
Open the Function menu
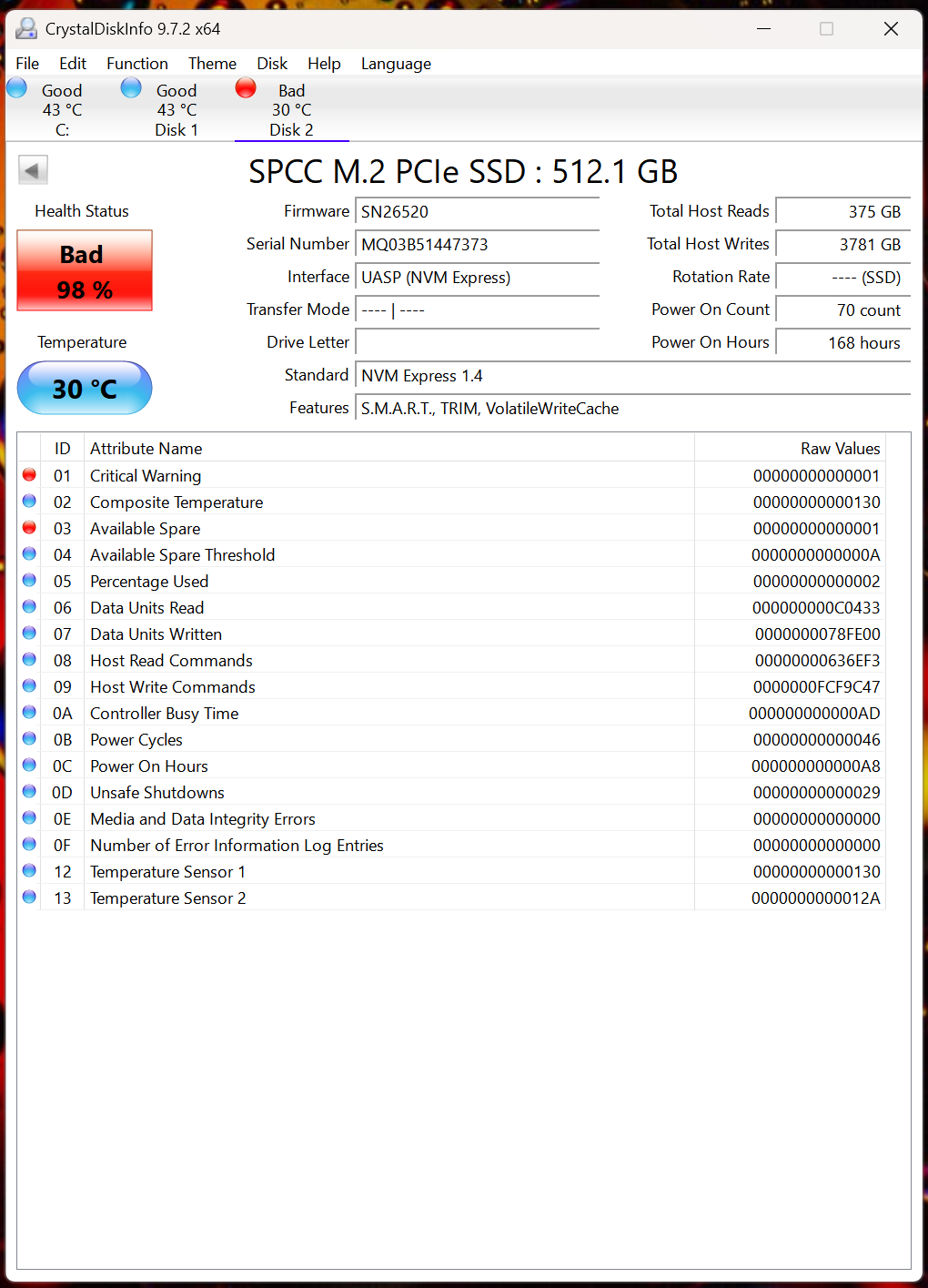(x=136, y=64)
